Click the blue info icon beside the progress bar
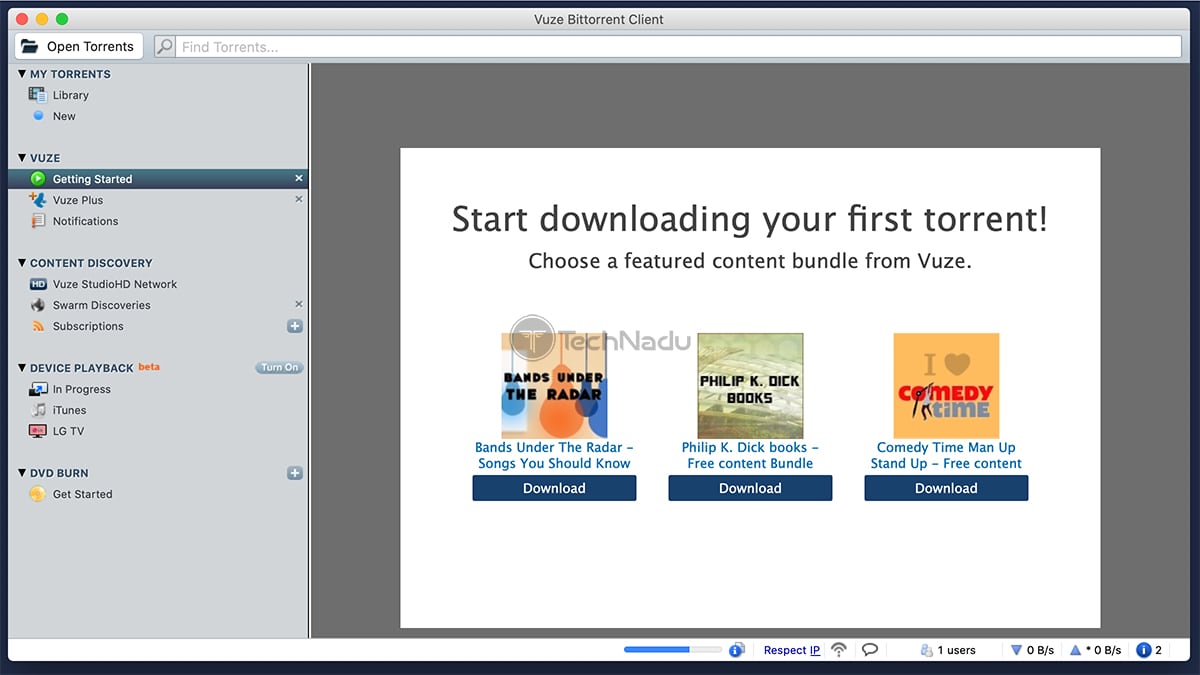This screenshot has height=675, width=1200. (736, 650)
